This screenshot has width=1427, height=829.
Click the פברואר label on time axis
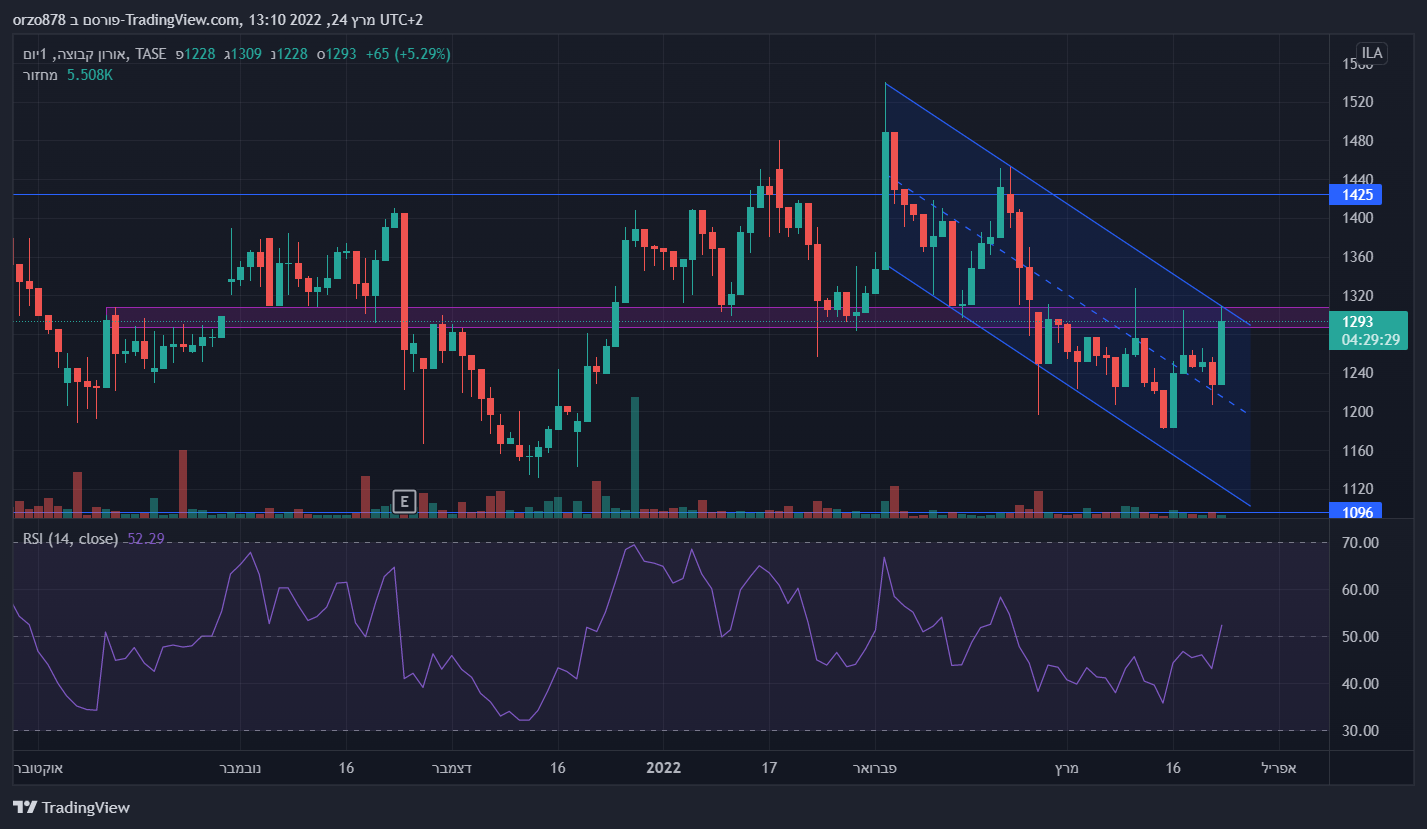click(875, 767)
